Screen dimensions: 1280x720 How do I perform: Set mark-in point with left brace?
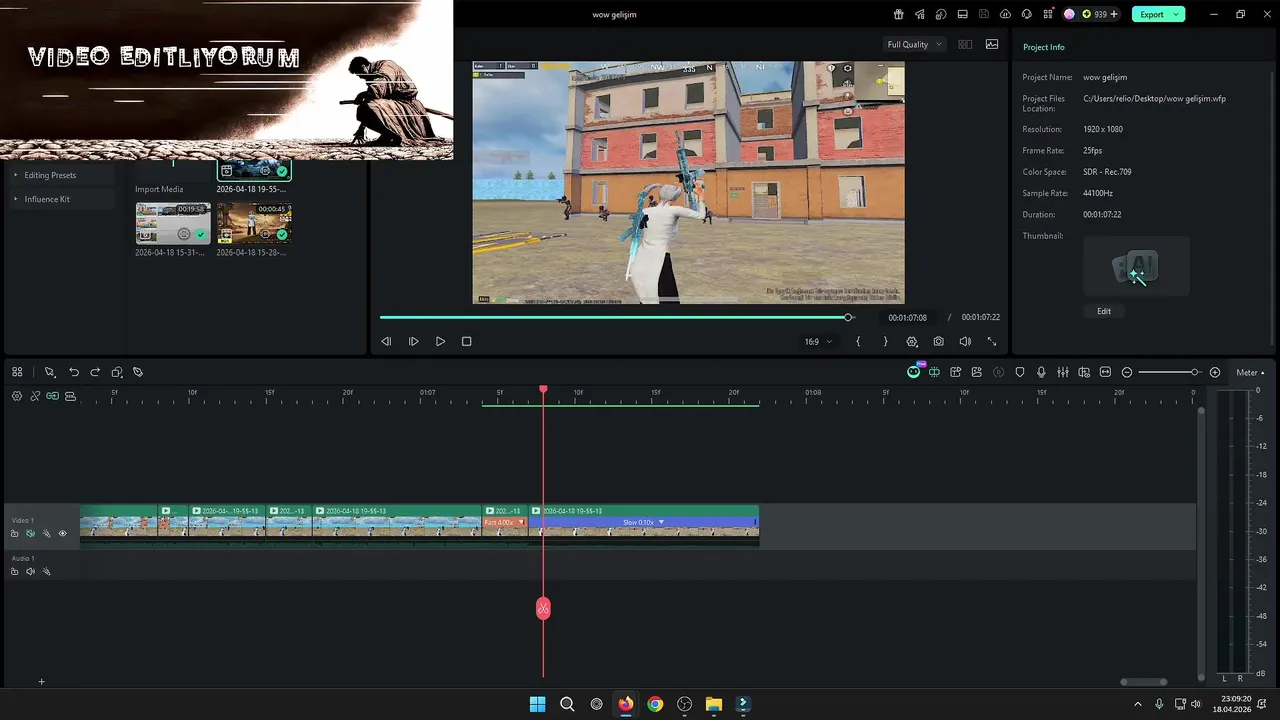click(x=858, y=341)
